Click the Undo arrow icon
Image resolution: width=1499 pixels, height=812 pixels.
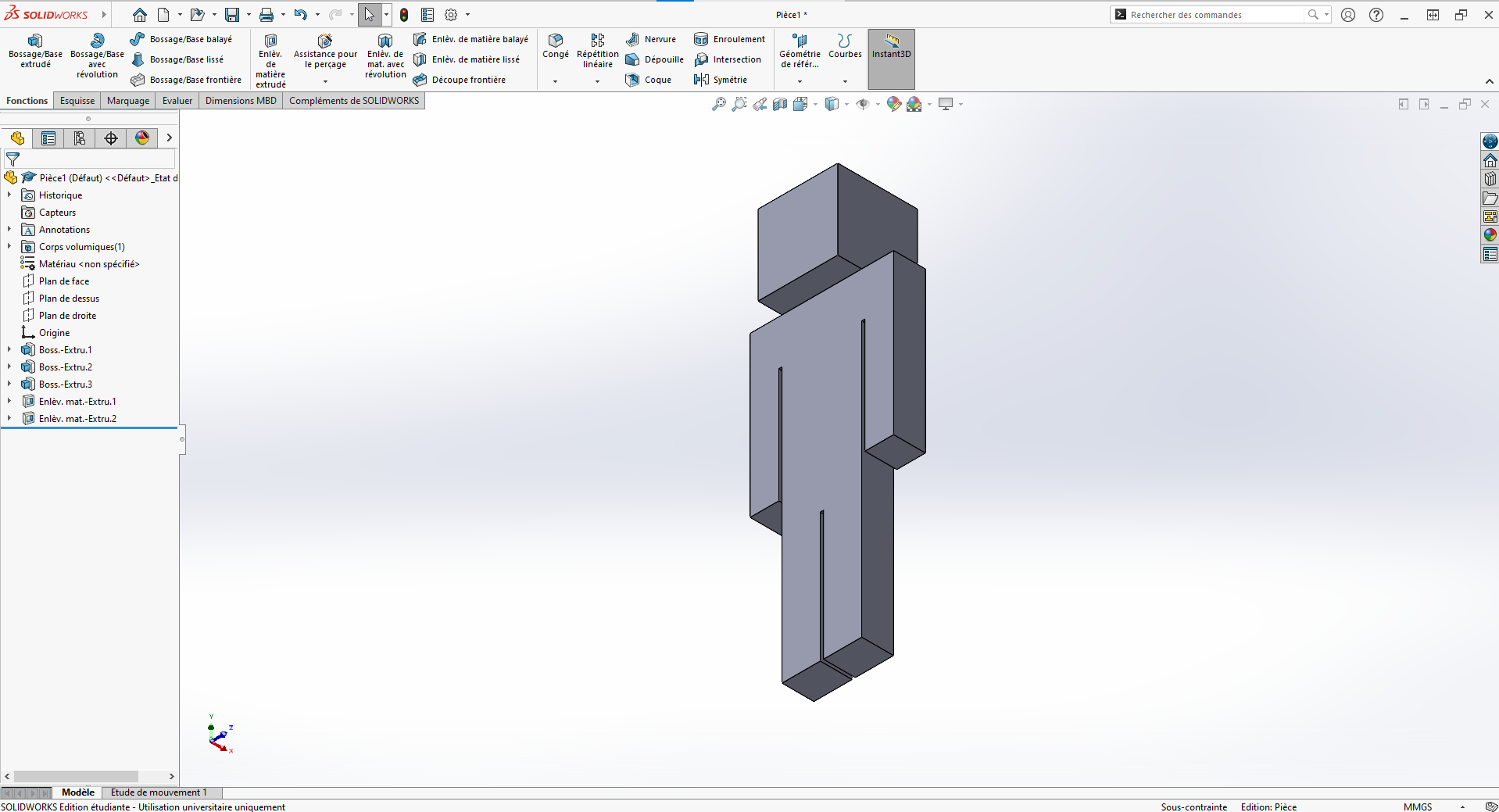point(301,15)
